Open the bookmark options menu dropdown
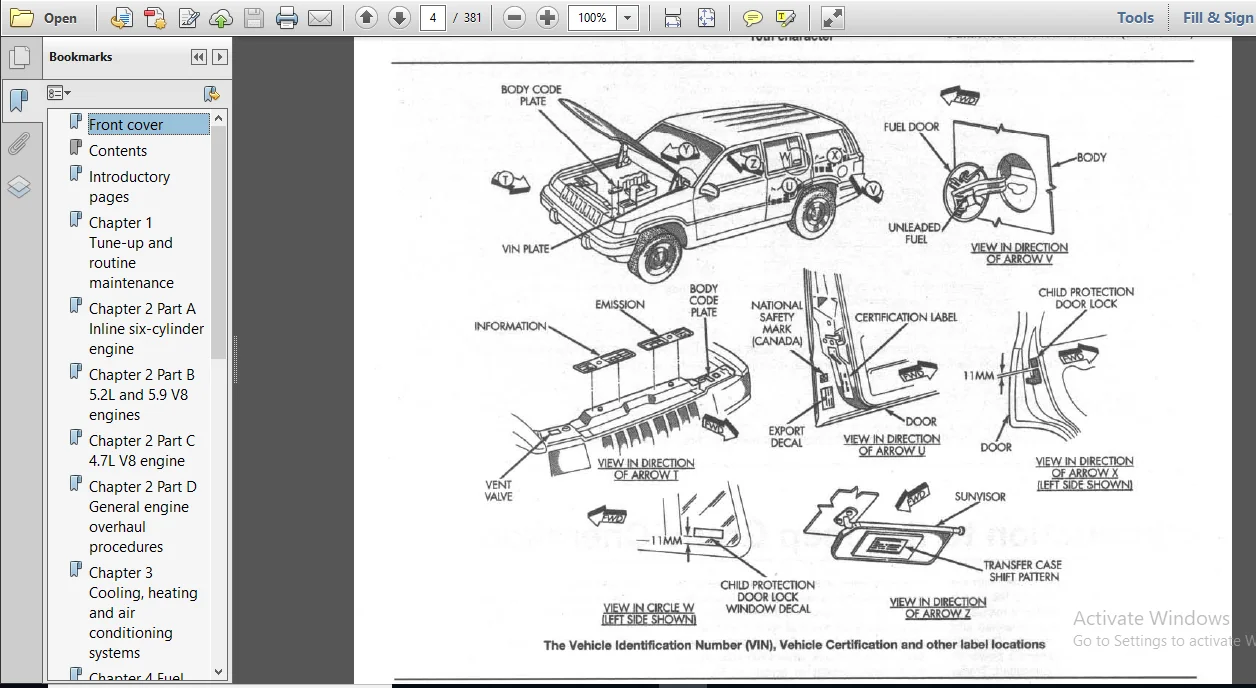This screenshot has height=688, width=1256. (x=59, y=93)
